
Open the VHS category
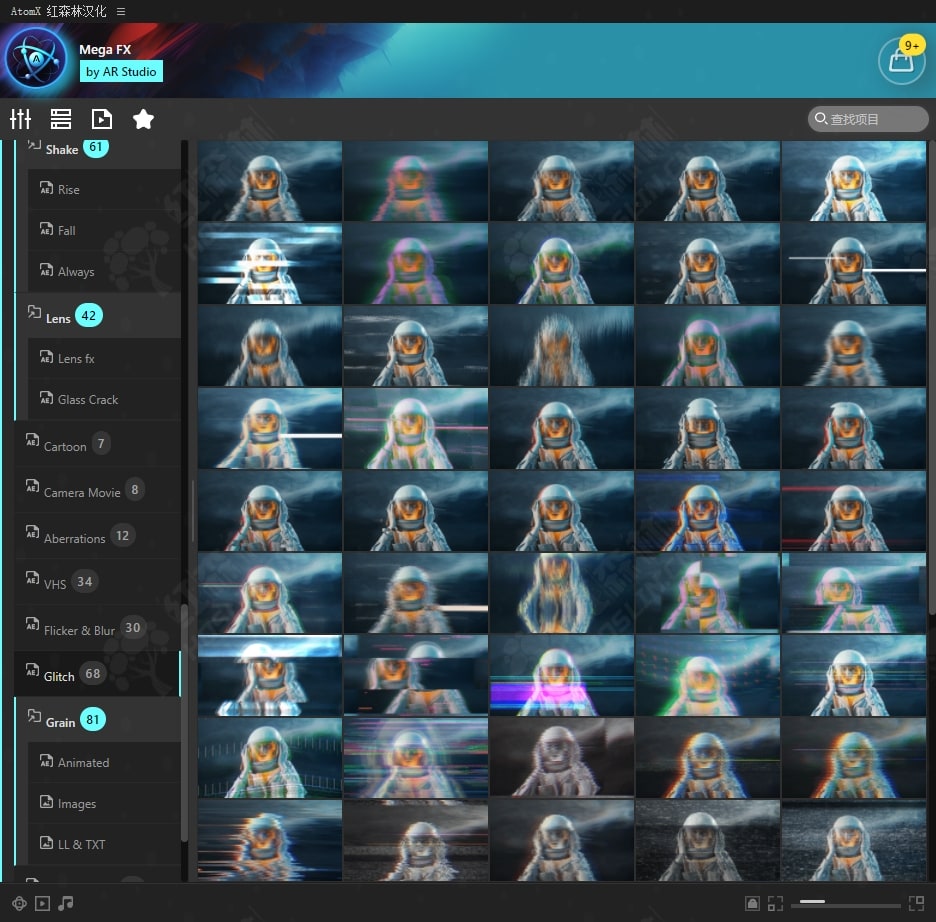tap(97, 581)
